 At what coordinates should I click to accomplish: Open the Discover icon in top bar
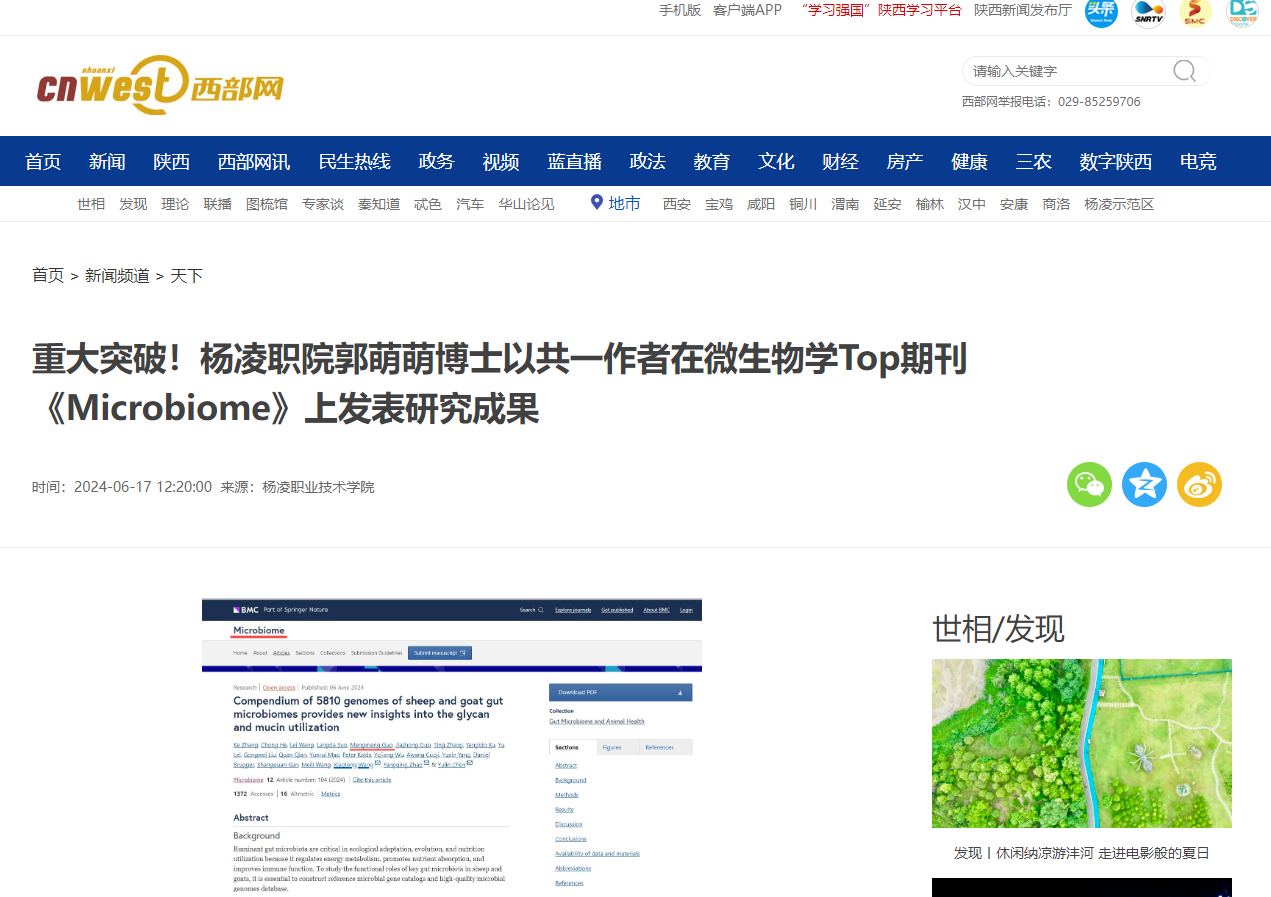(1242, 12)
